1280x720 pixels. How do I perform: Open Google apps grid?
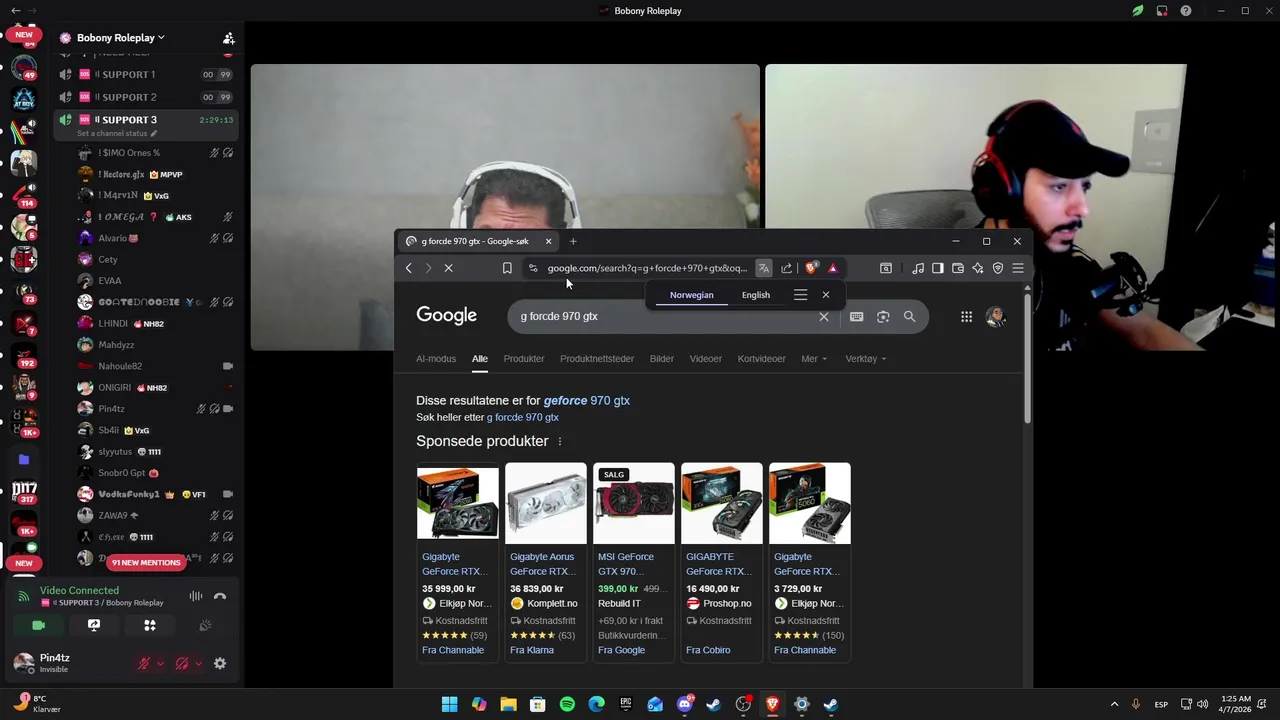966,317
